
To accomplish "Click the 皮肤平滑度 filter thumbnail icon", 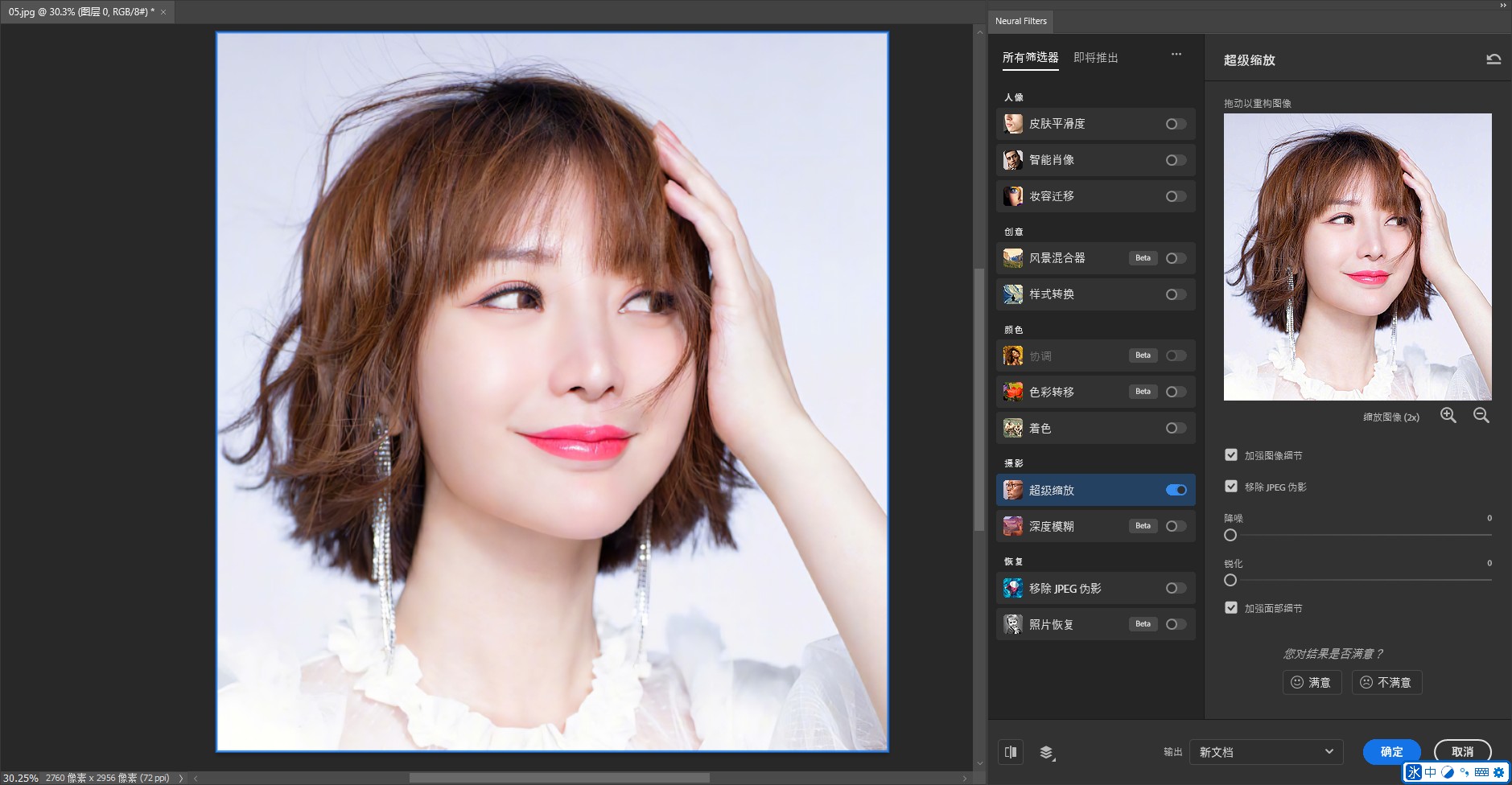I will (1012, 124).
